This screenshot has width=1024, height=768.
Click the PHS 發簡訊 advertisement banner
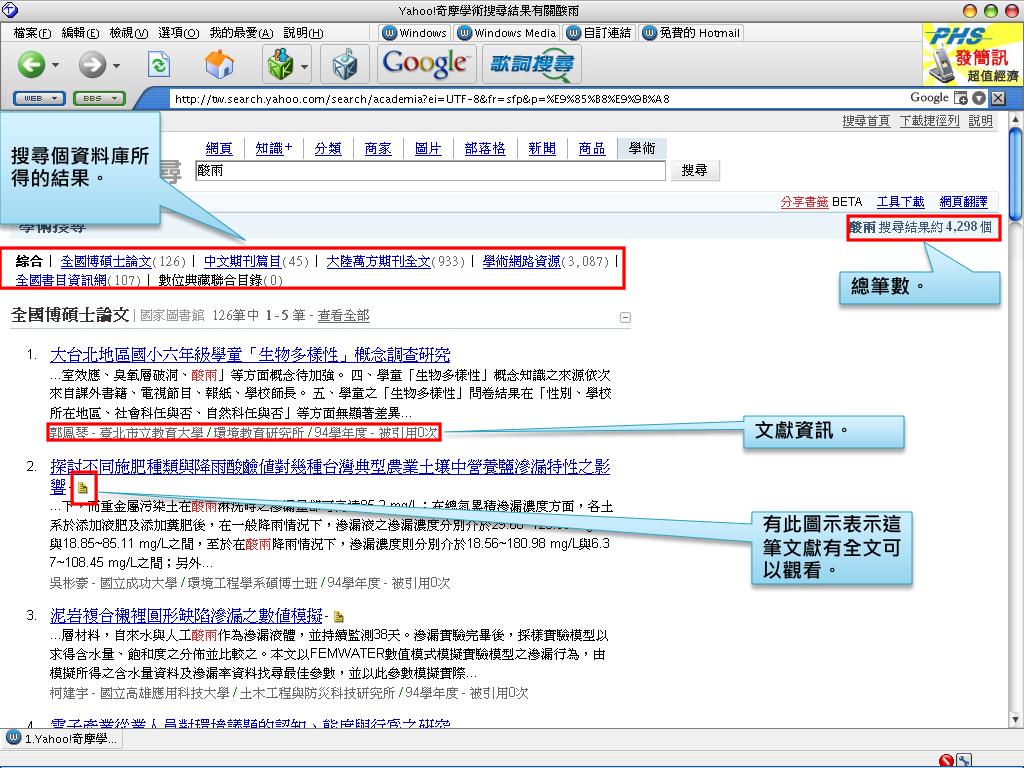(972, 54)
